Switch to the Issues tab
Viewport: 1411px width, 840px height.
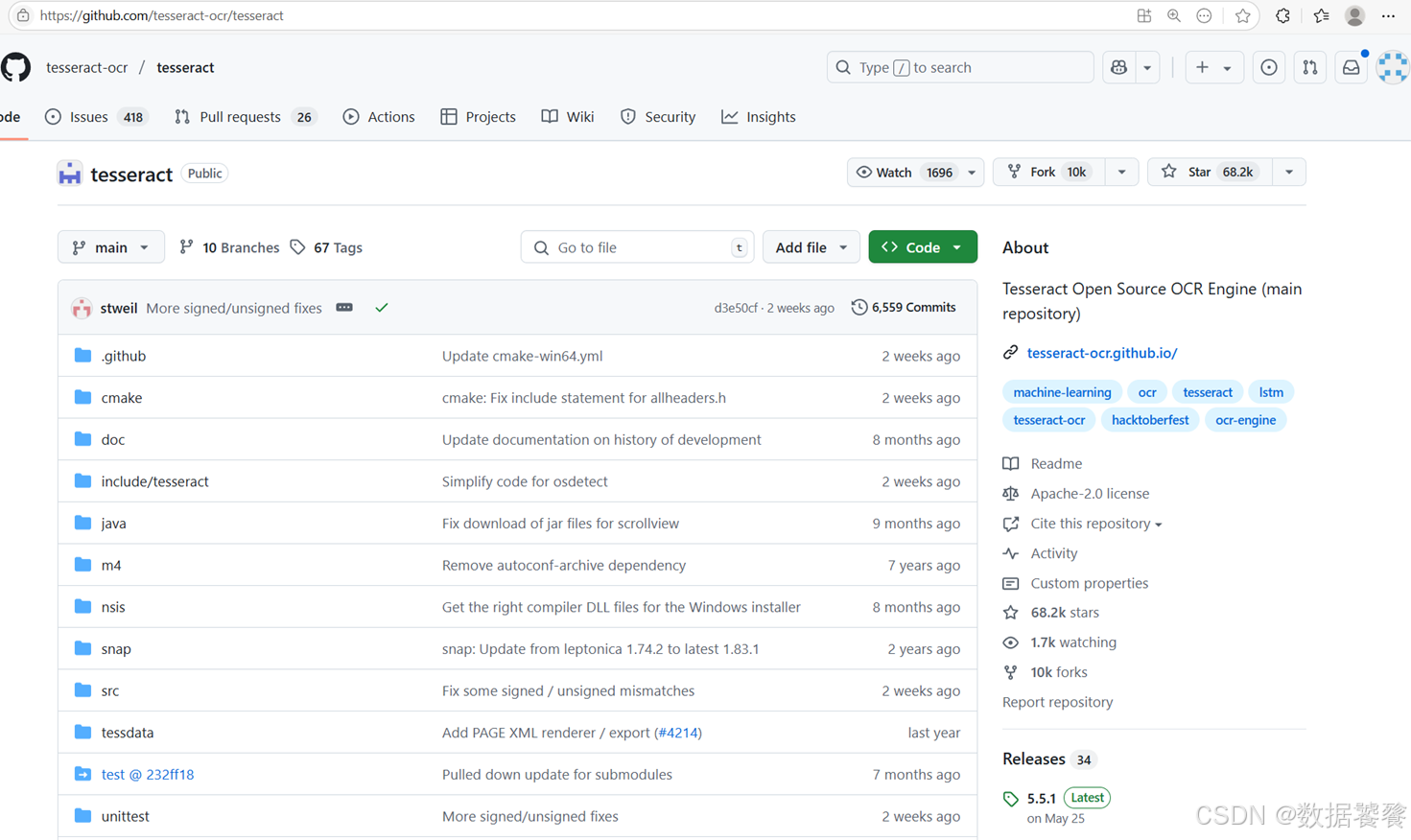95,117
